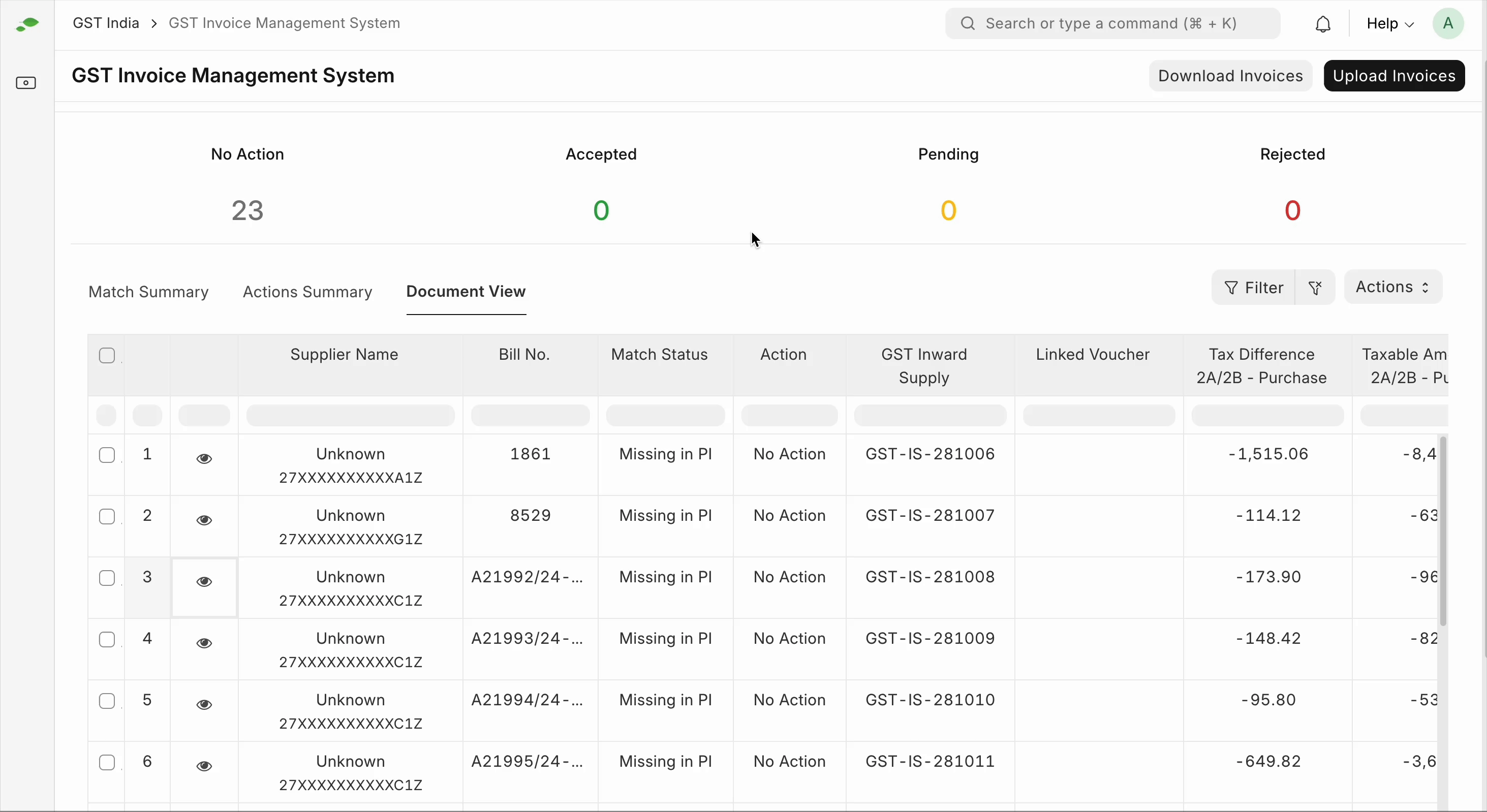Select the Document View tab
Image resolution: width=1487 pixels, height=812 pixels.
pyautogui.click(x=466, y=292)
